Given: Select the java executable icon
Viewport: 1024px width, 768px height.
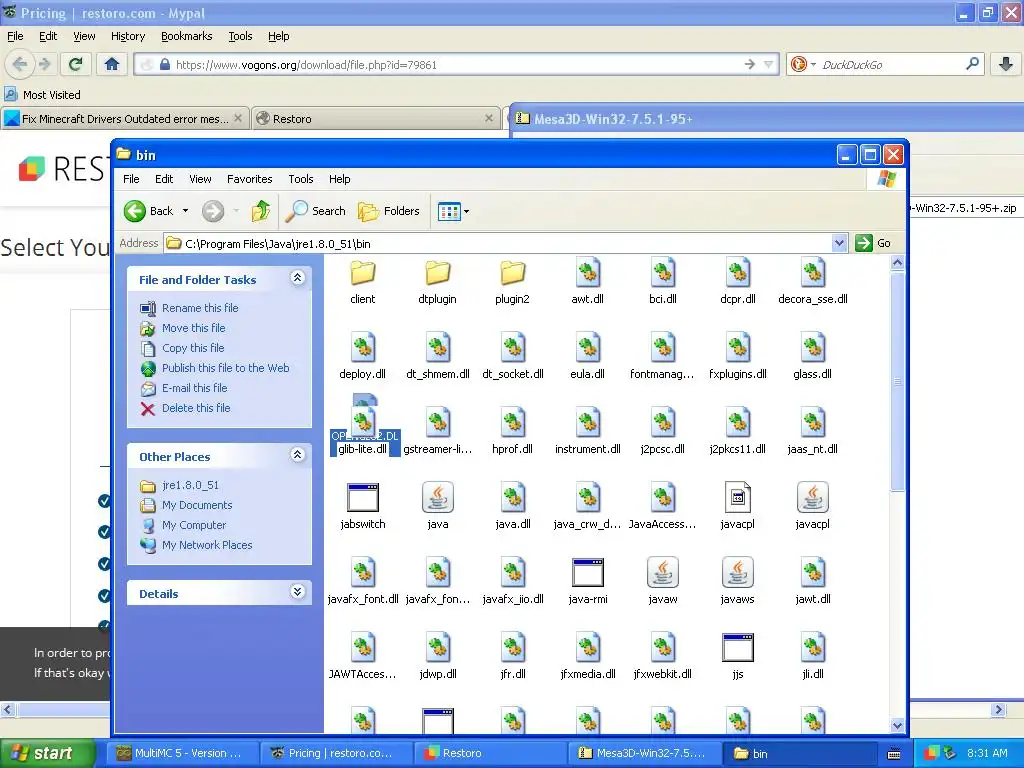Looking at the screenshot, I should pyautogui.click(x=438, y=498).
